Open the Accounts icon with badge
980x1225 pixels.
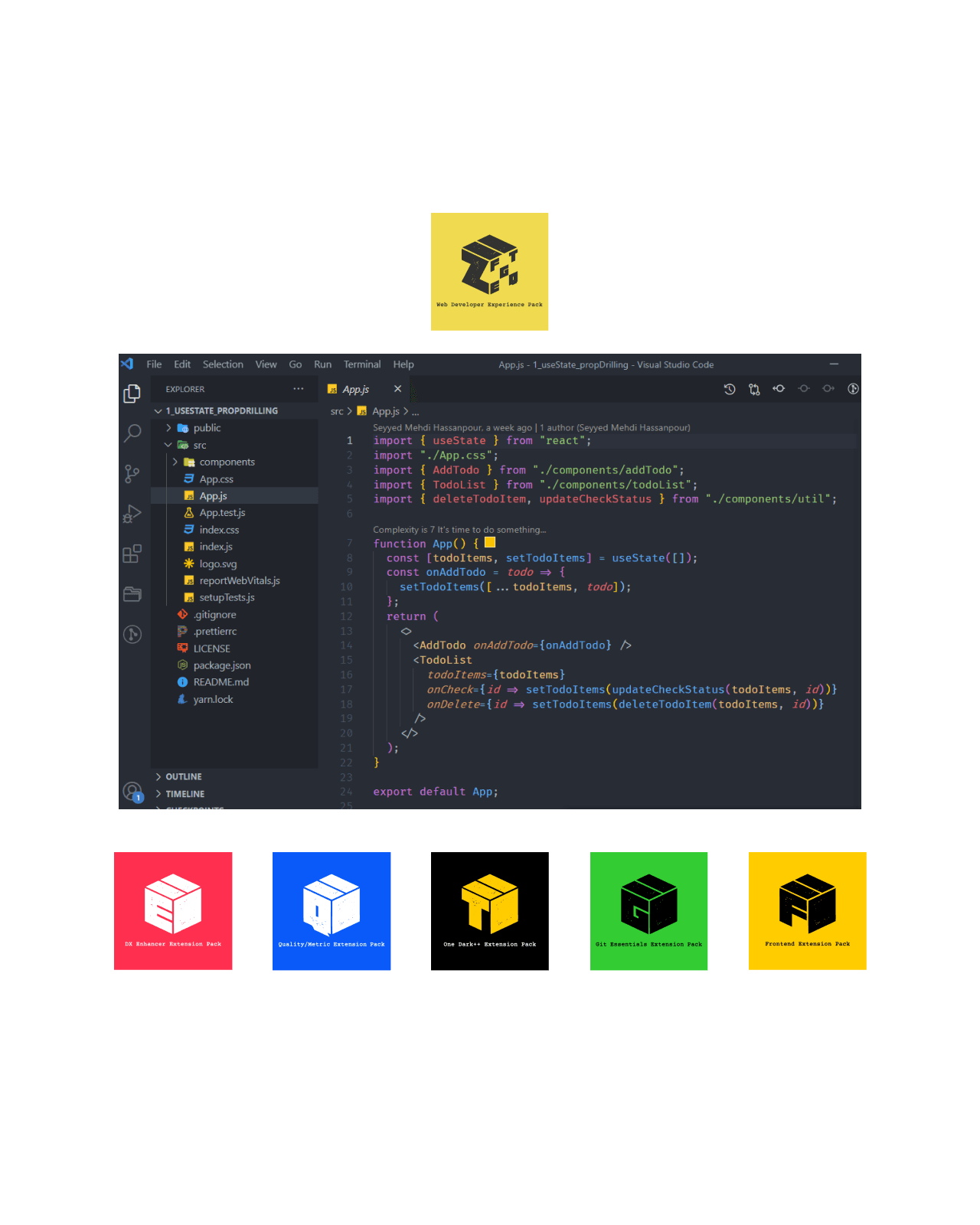(x=132, y=792)
